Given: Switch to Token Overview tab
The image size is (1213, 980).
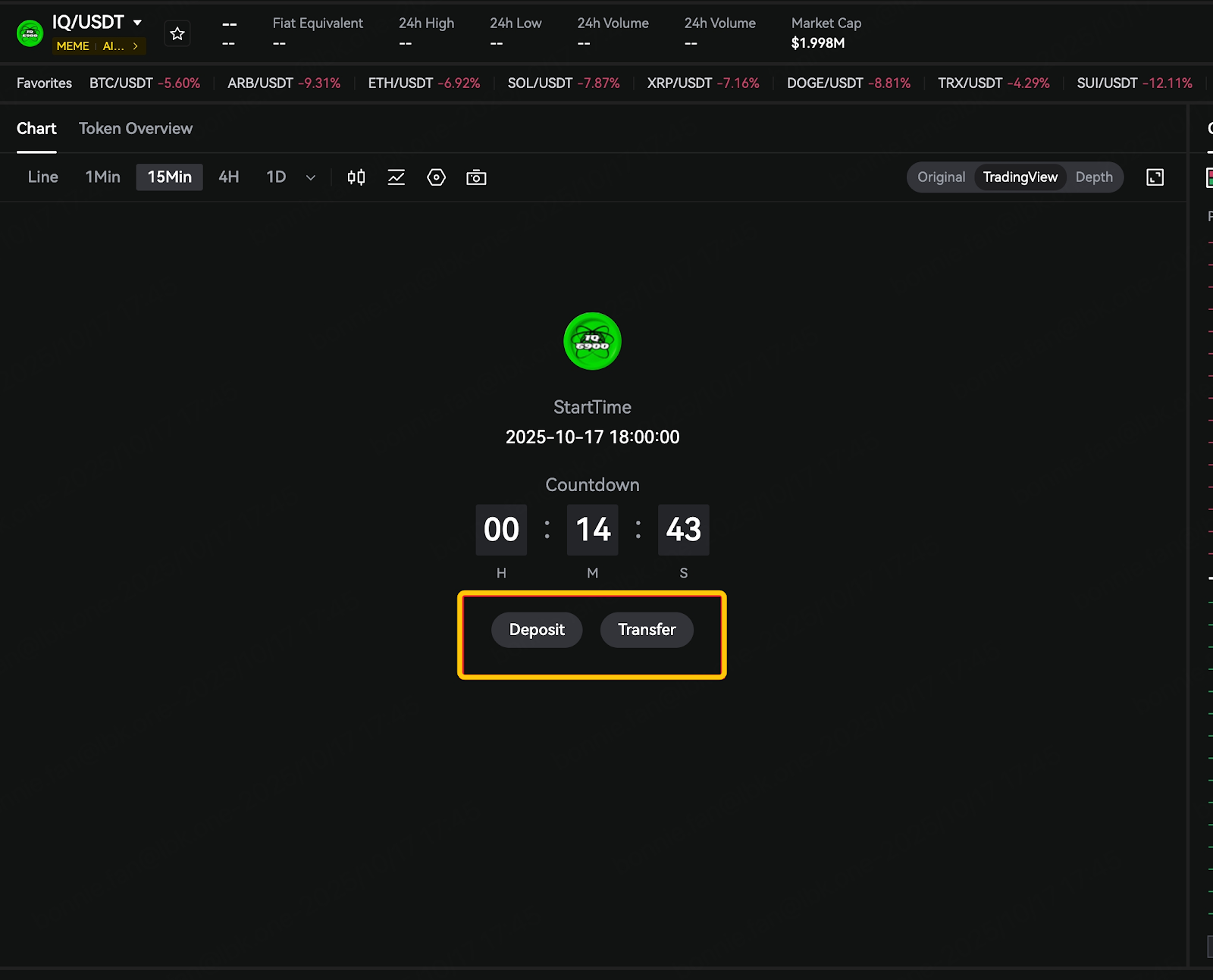Looking at the screenshot, I should [136, 129].
